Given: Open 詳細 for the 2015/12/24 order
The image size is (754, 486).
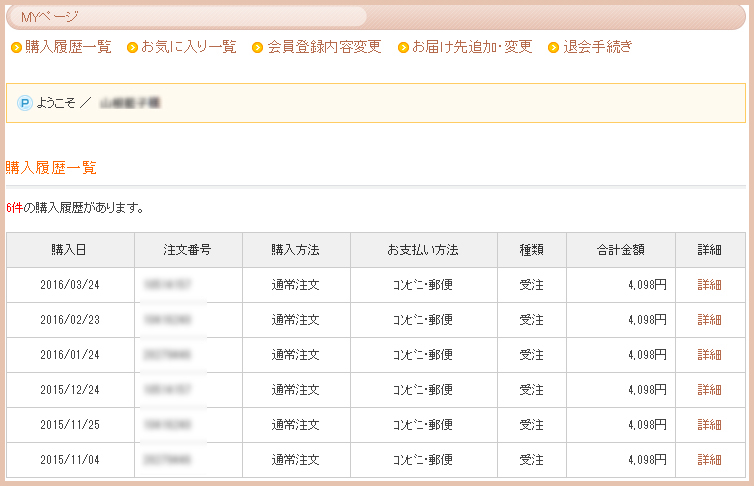Looking at the screenshot, I should coord(709,390).
